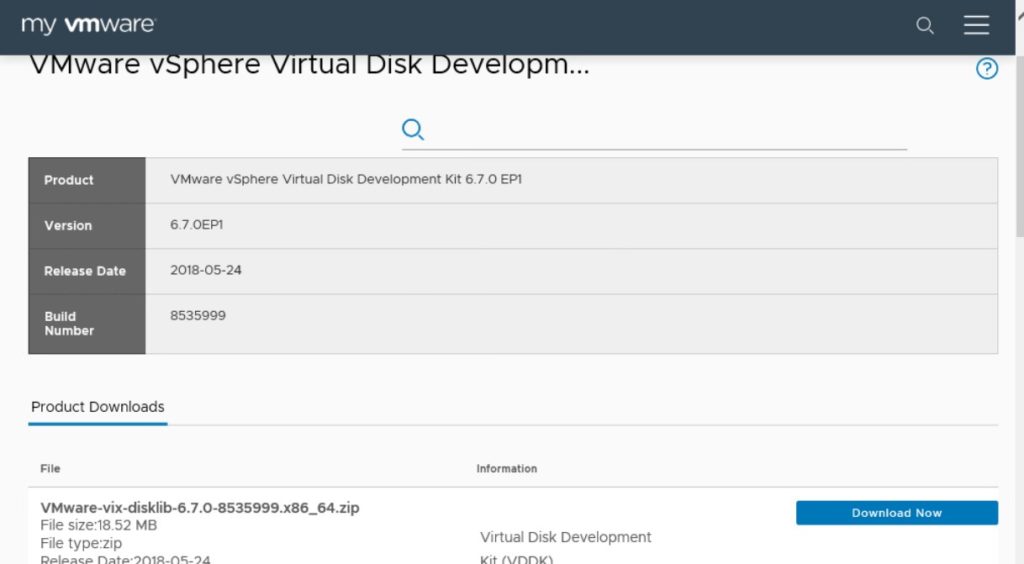Select the Product Downloads tab

[98, 407]
